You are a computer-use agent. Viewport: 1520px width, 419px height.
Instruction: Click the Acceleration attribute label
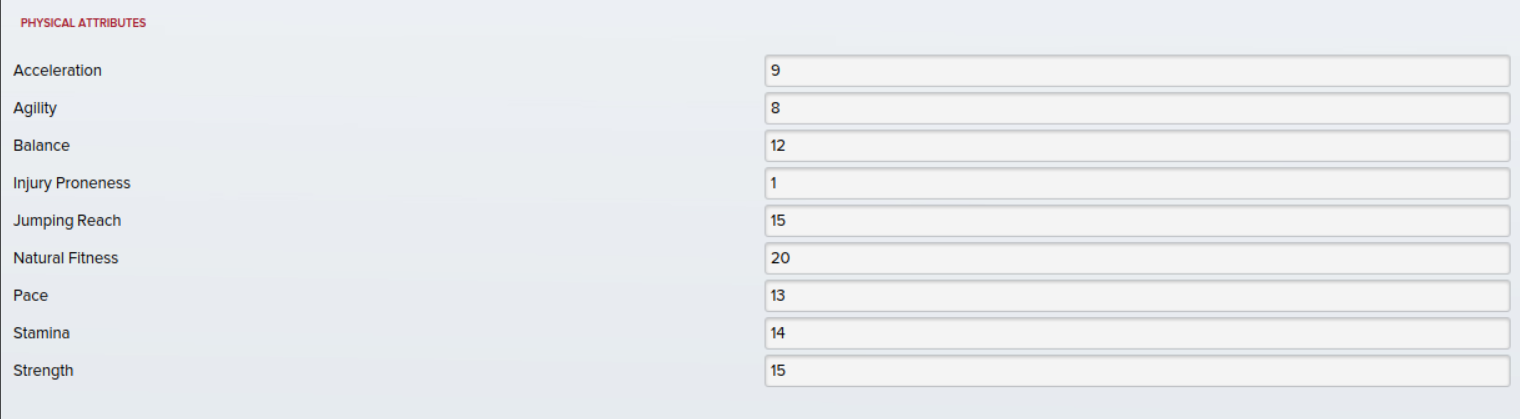click(x=57, y=71)
